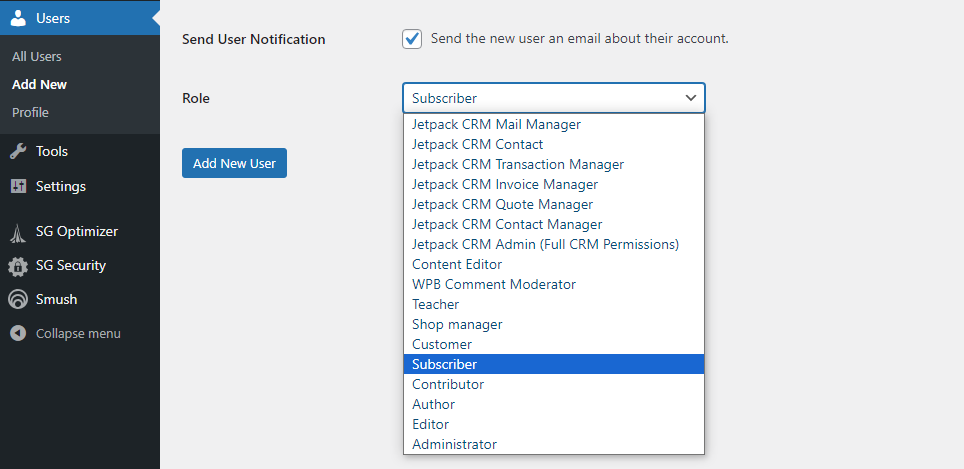This screenshot has width=964, height=469.
Task: Open Smush menu label
Action: pos(57,299)
